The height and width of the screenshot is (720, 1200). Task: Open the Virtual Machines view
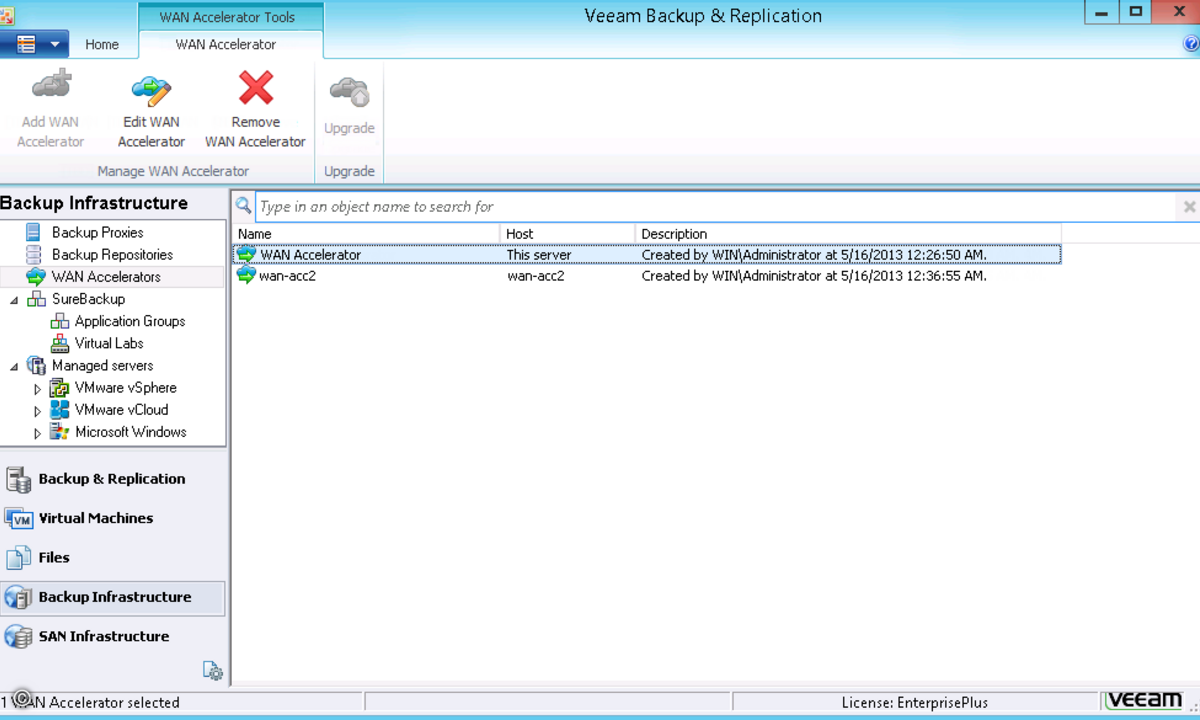point(112,518)
